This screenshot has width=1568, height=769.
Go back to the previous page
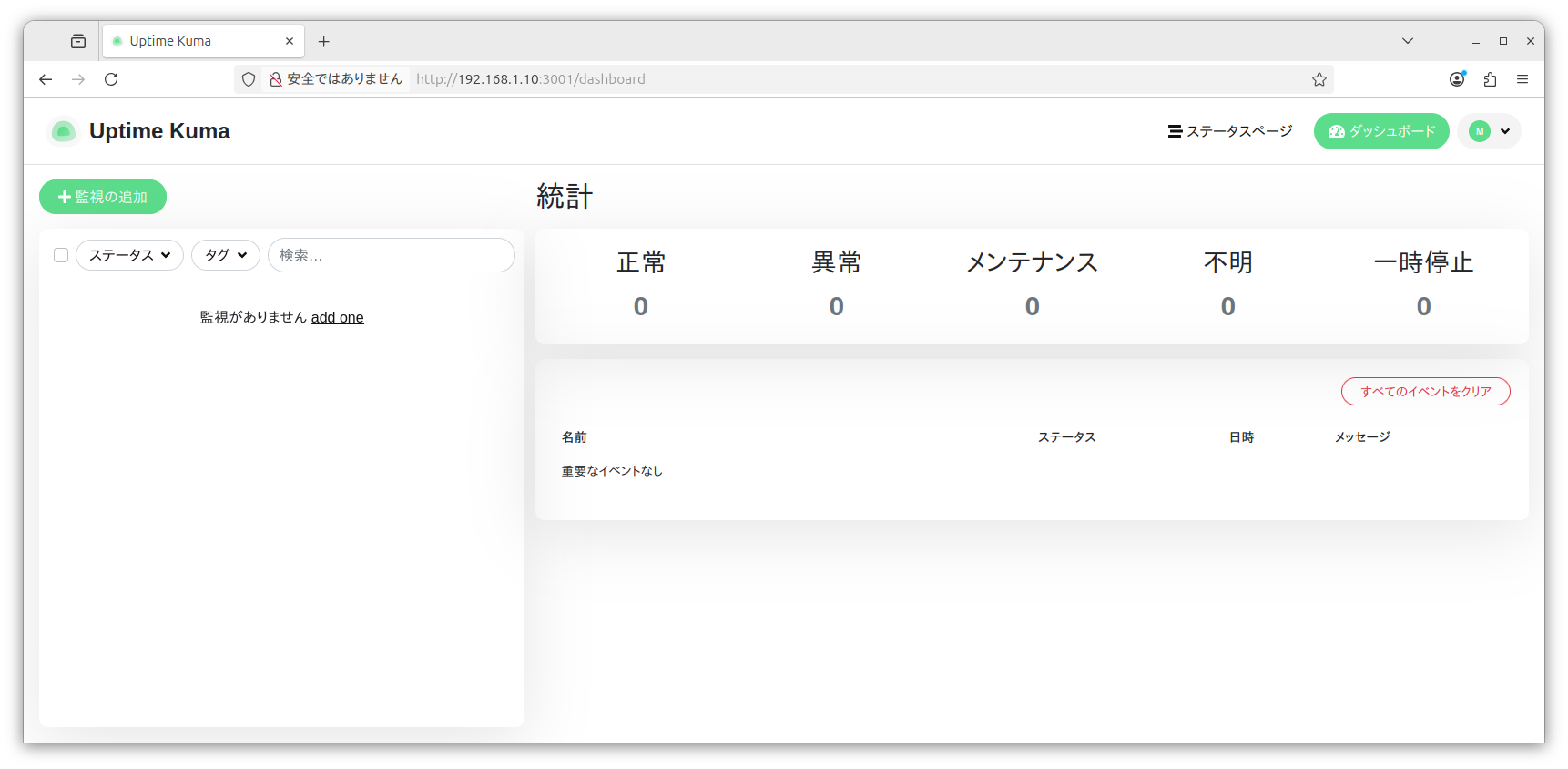tap(46, 79)
